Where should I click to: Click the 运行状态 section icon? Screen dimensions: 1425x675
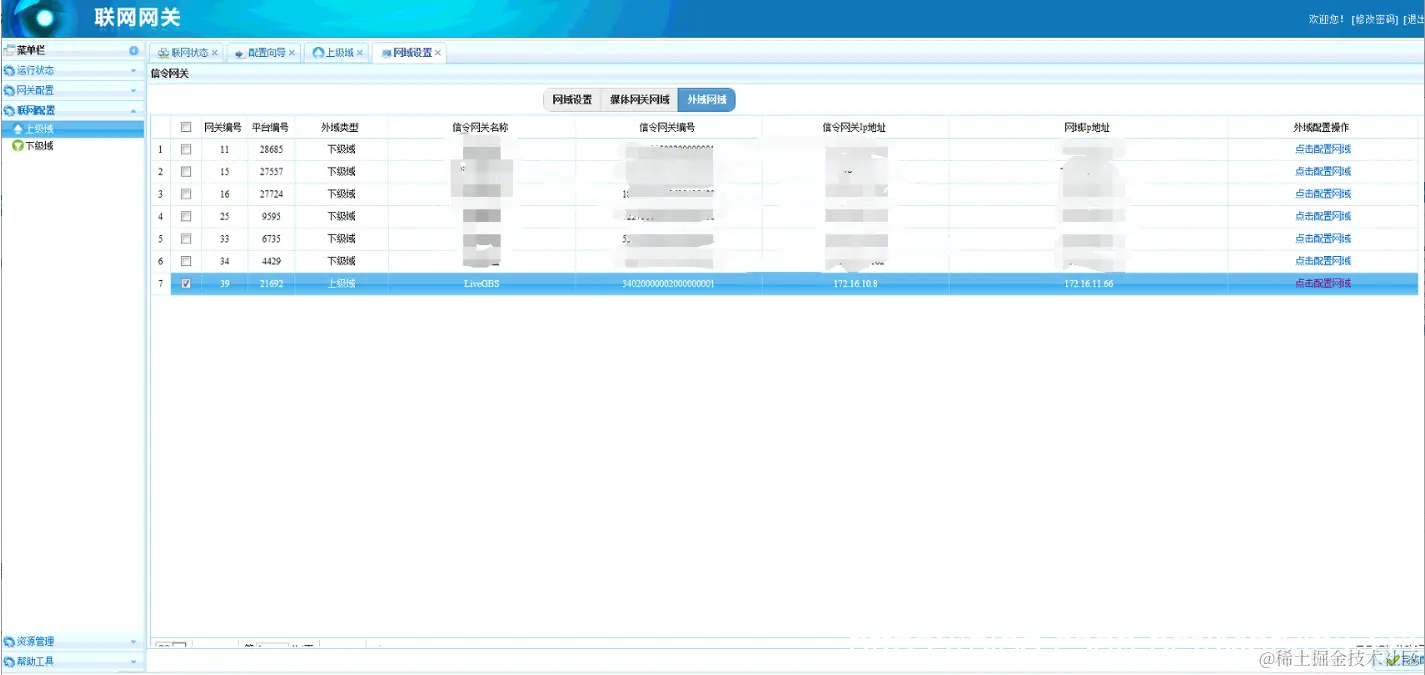(9, 71)
